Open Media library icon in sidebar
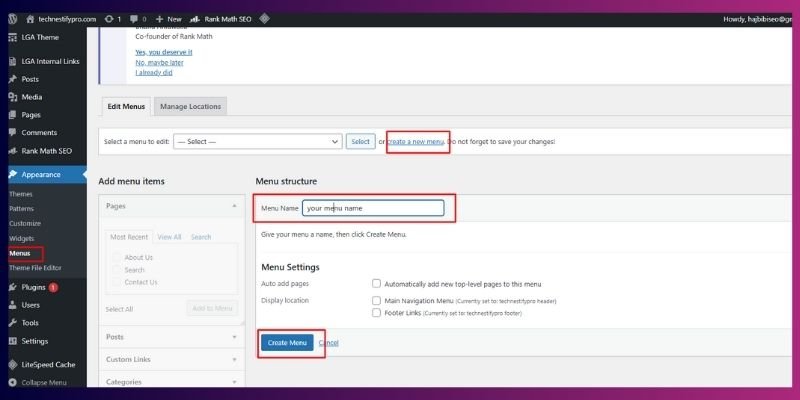This screenshot has height=400, width=800. pyautogui.click(x=11, y=97)
